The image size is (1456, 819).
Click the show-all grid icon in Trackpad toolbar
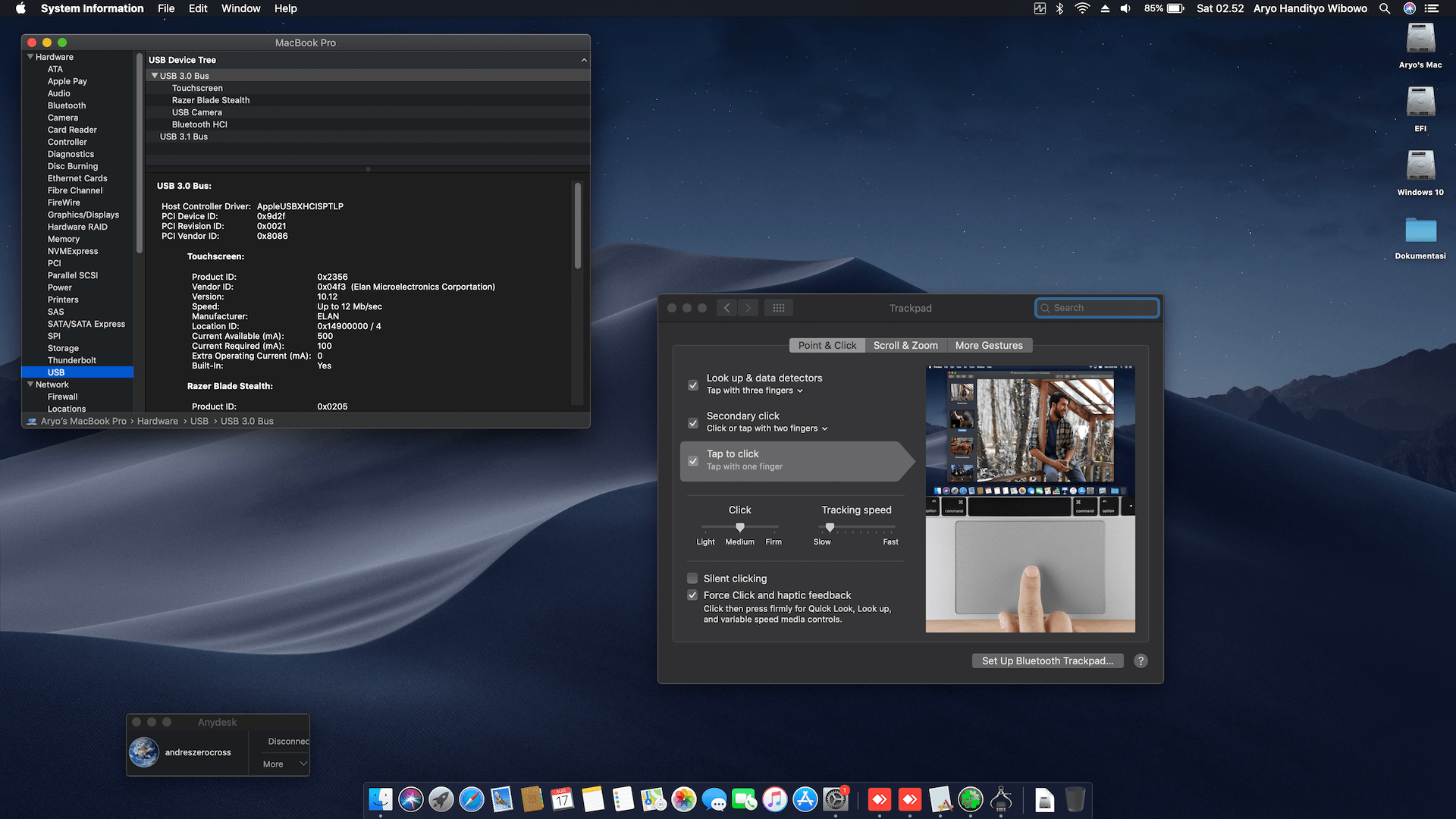point(778,308)
